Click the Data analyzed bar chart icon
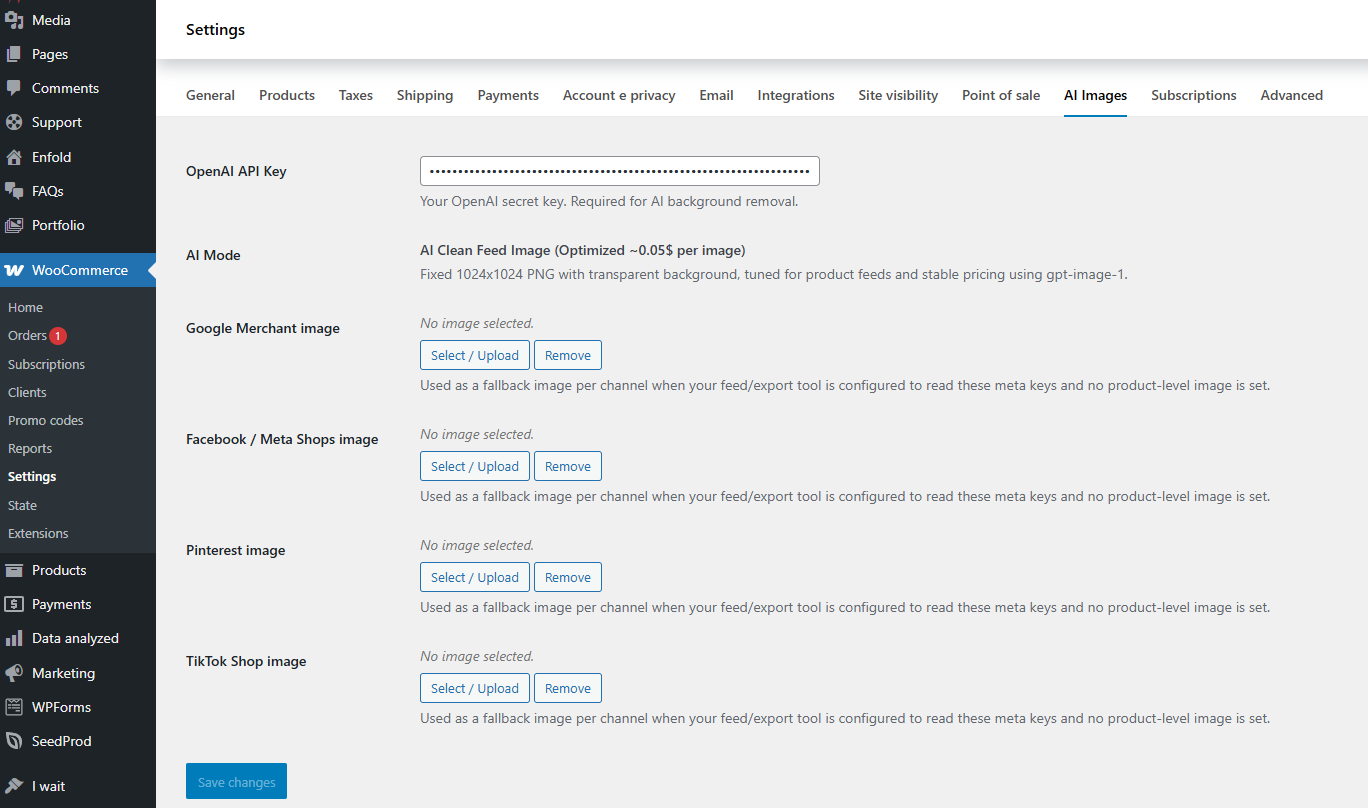1368x808 pixels. (14, 638)
